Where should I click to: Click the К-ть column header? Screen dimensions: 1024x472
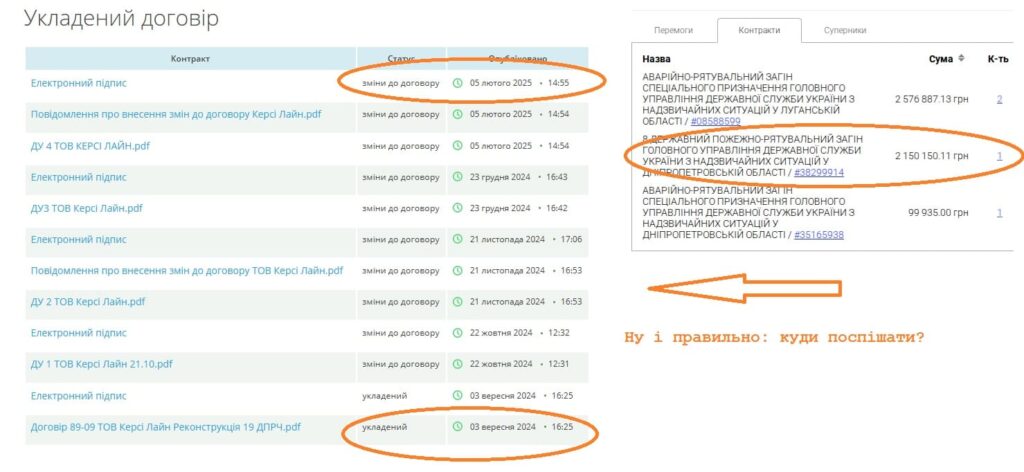tap(997, 58)
